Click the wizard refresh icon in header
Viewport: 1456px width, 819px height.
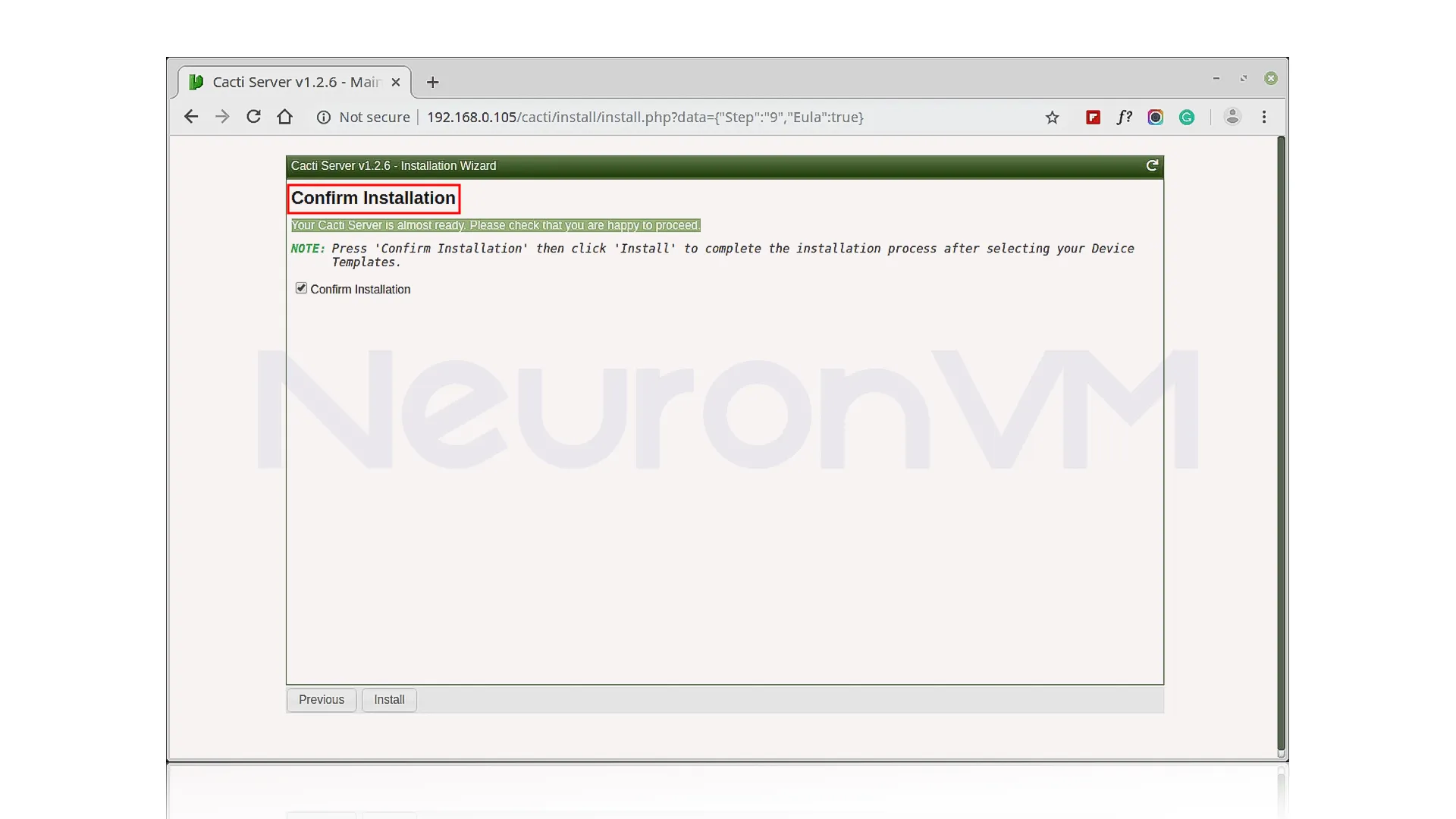point(1152,165)
